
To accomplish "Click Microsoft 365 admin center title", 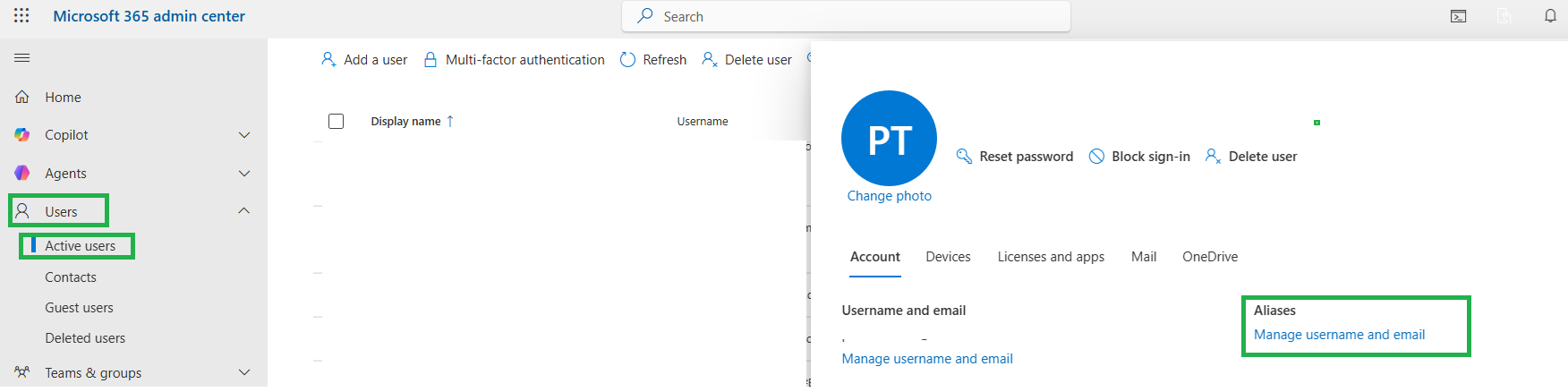I will pyautogui.click(x=149, y=16).
